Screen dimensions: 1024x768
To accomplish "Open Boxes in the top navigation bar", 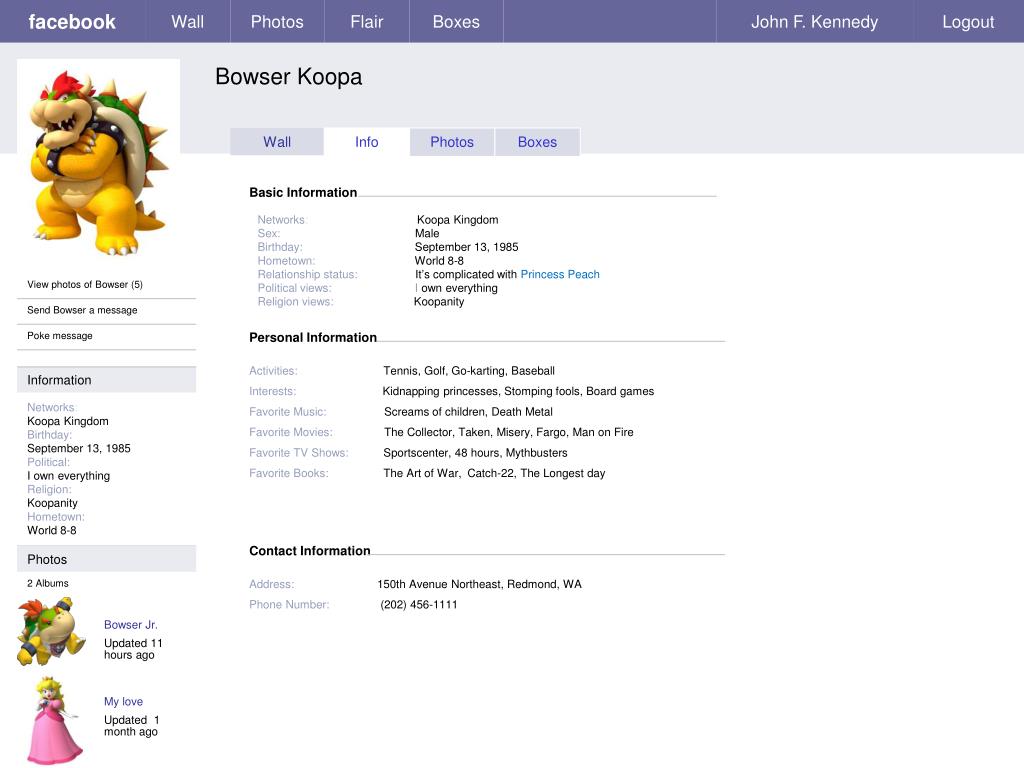I will (x=456, y=22).
